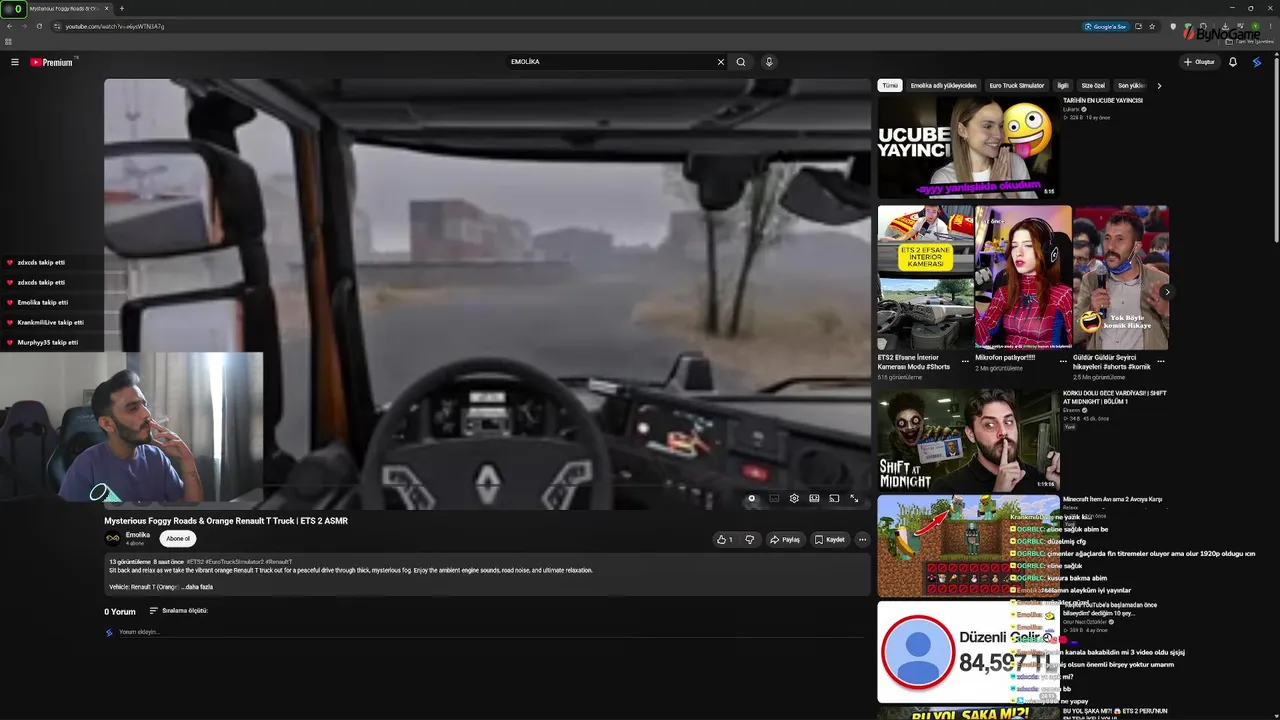
Task: Open the Emolika channel name link
Action: coord(138,535)
